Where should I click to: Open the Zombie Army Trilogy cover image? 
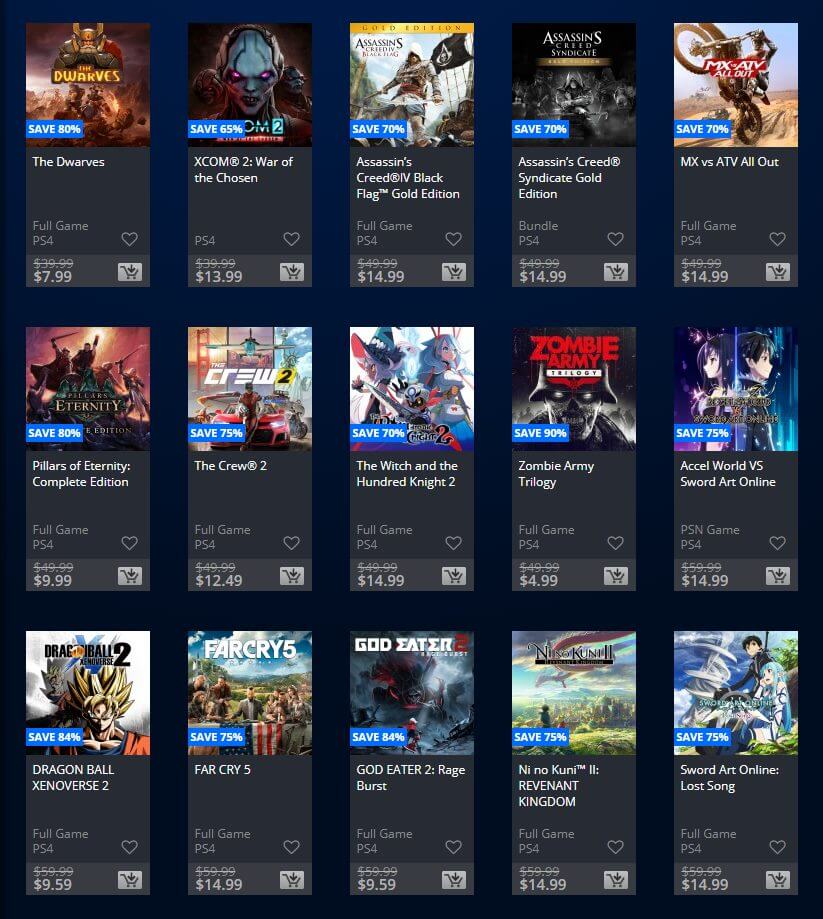click(574, 389)
